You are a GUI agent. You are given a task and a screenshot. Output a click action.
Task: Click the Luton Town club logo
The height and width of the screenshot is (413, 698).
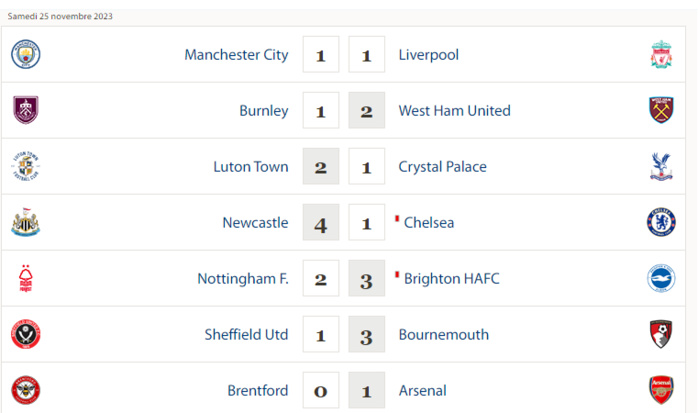(x=26, y=166)
